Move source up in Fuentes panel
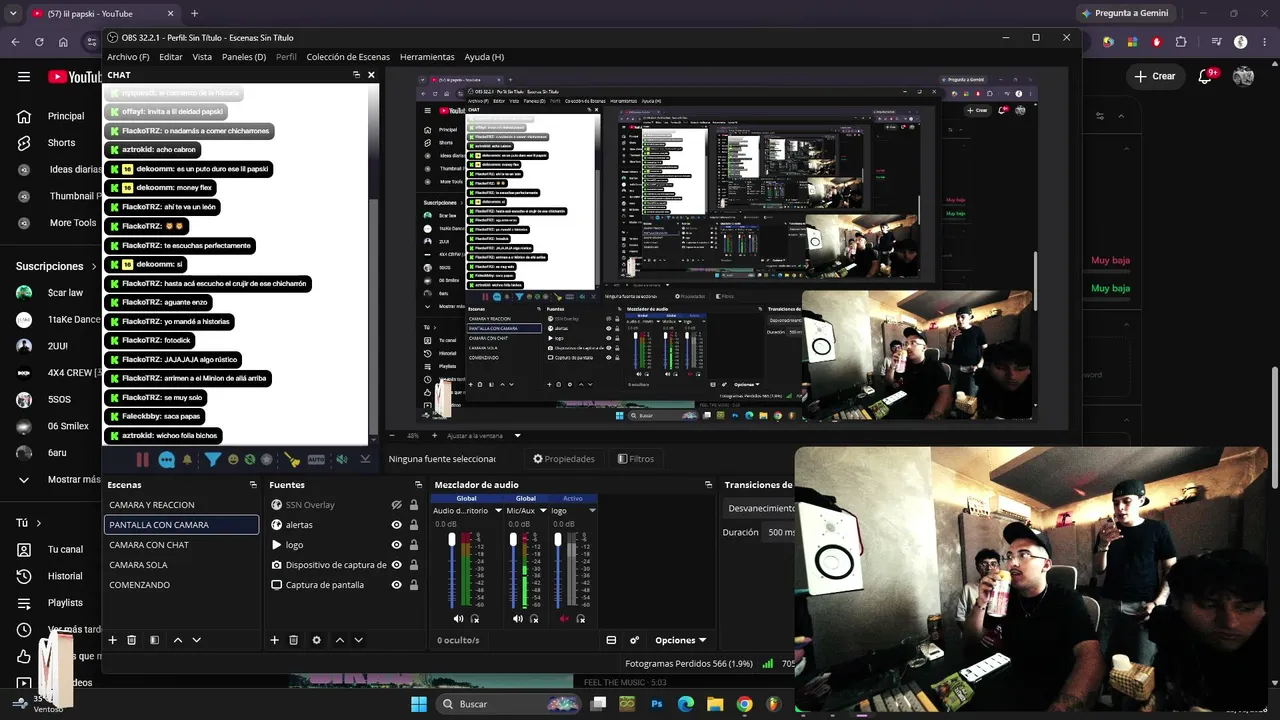The width and height of the screenshot is (1280, 720). 340,640
